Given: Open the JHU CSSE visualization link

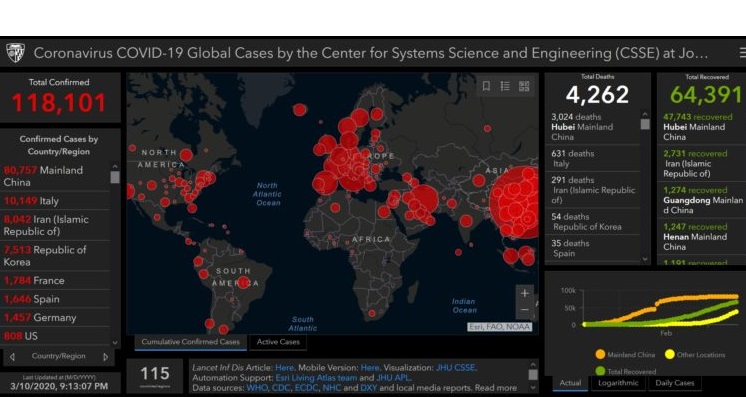Looking at the screenshot, I should pyautogui.click(x=455, y=367).
